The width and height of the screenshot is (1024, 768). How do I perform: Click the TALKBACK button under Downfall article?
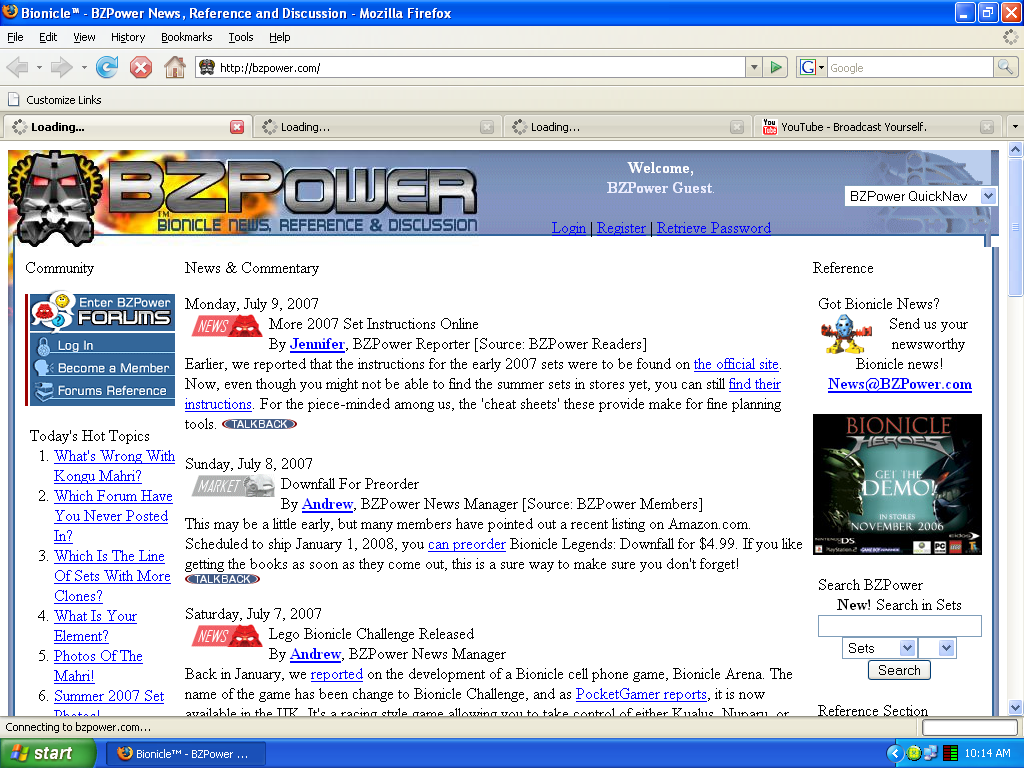(223, 579)
